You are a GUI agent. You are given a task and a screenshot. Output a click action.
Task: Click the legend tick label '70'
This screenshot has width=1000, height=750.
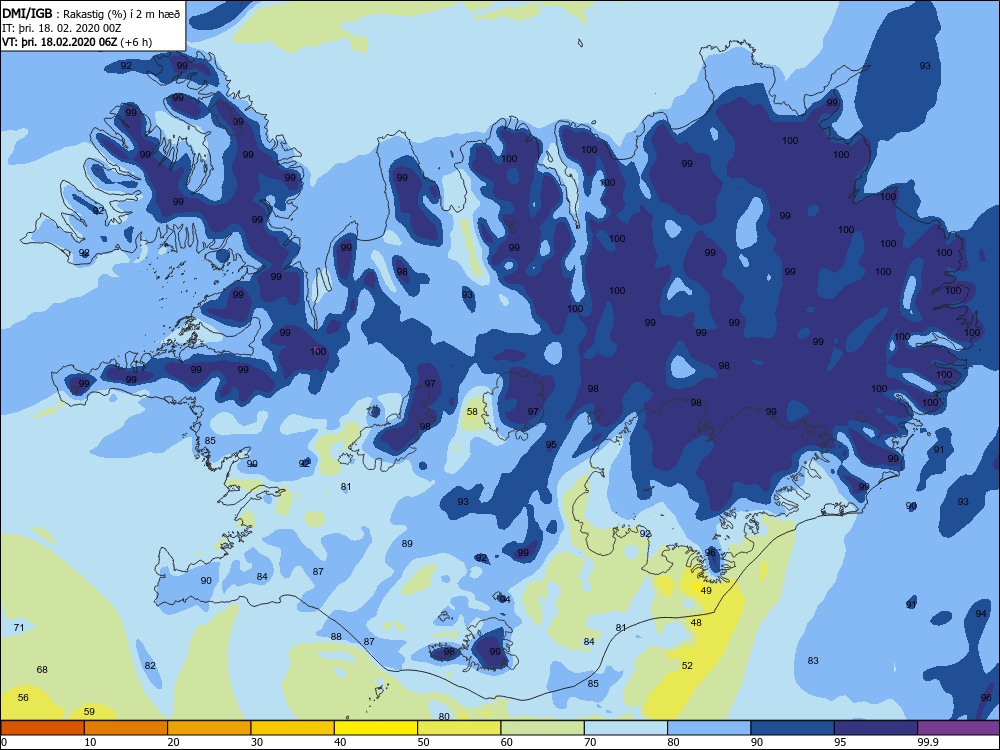pos(591,742)
